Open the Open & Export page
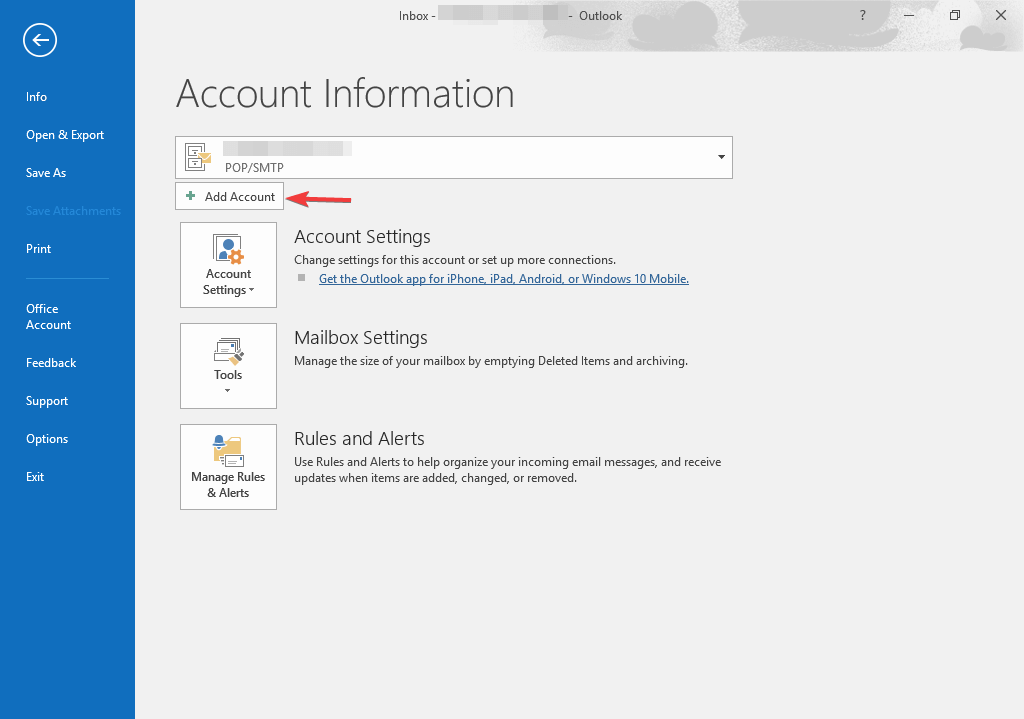The image size is (1024, 719). pos(65,135)
